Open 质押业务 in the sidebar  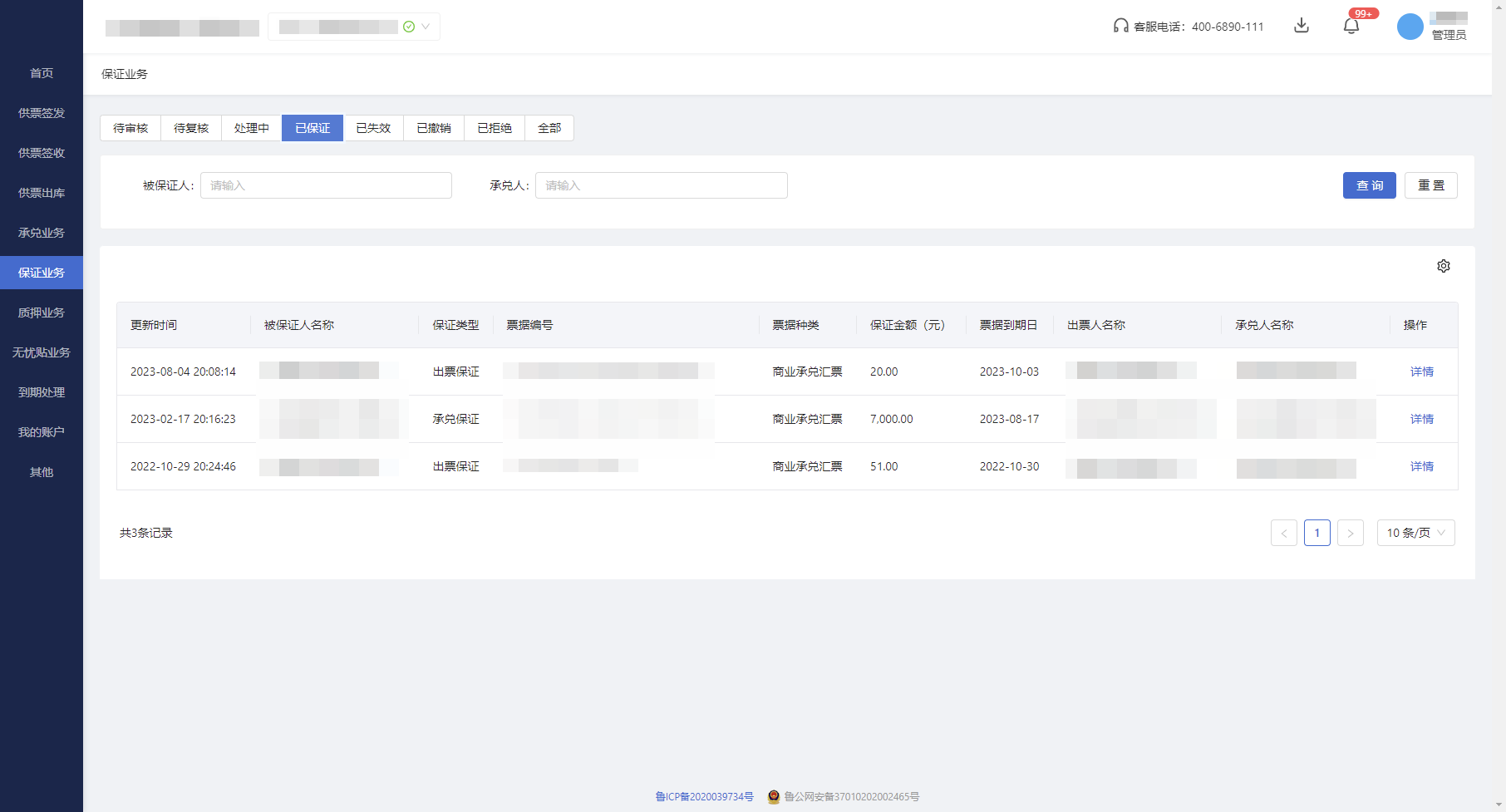click(42, 312)
